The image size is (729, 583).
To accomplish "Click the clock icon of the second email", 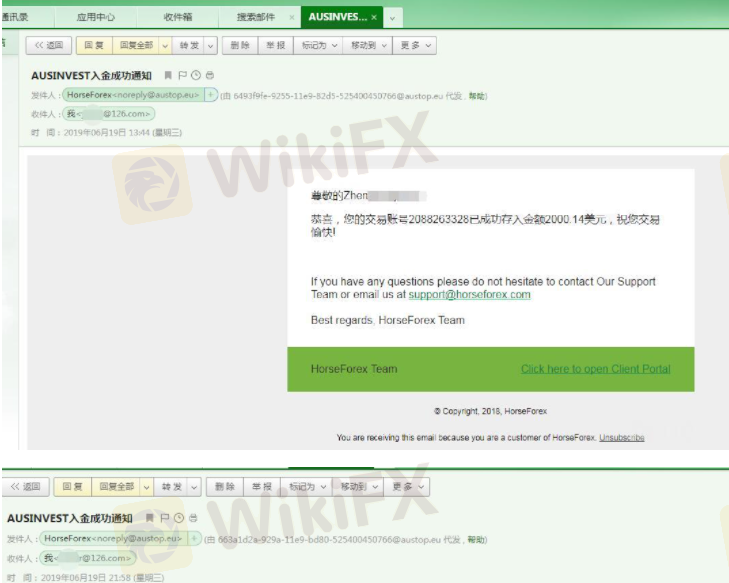I will (x=179, y=518).
